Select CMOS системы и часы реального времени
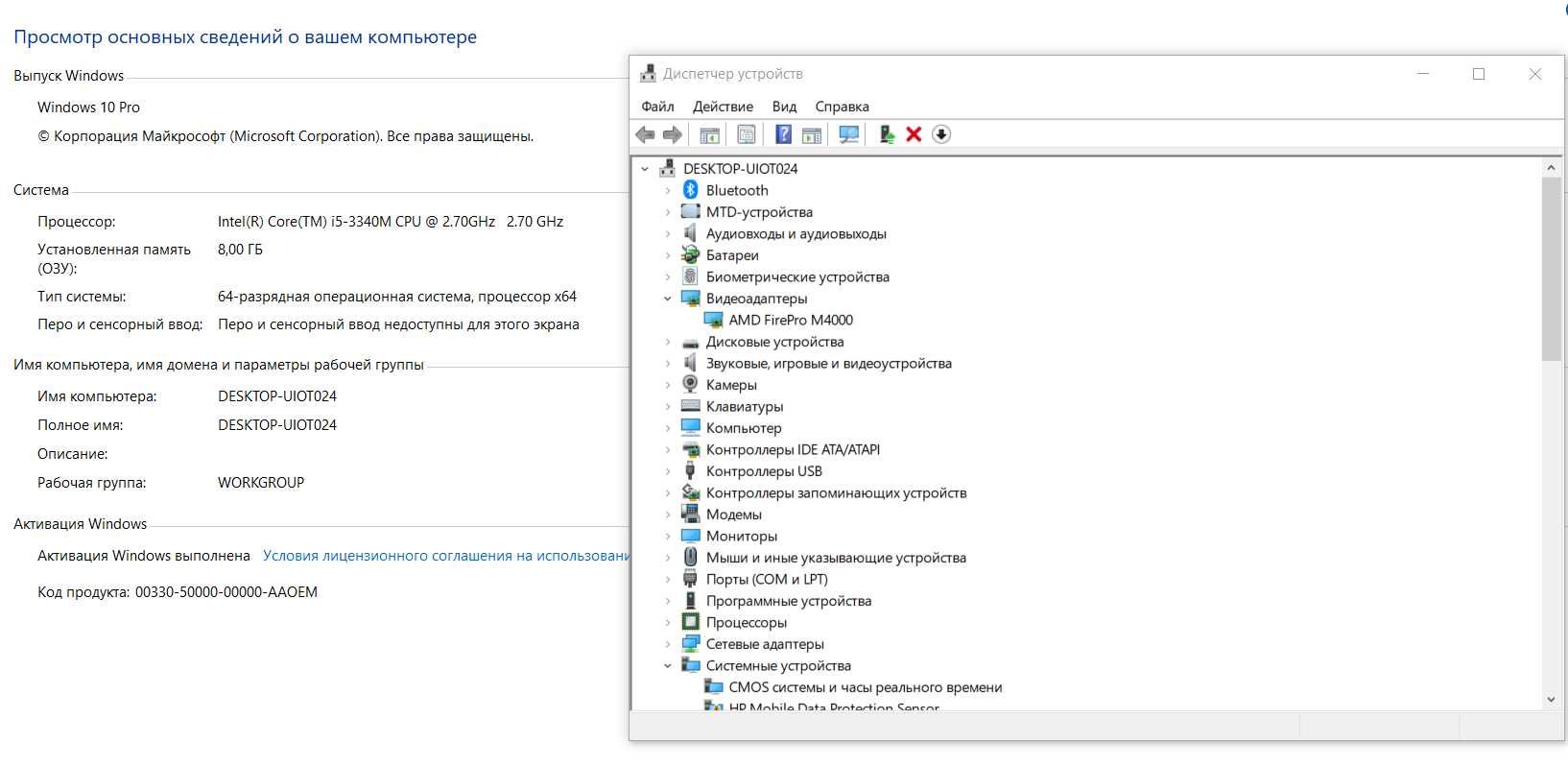The height and width of the screenshot is (766, 1568). pos(866,687)
